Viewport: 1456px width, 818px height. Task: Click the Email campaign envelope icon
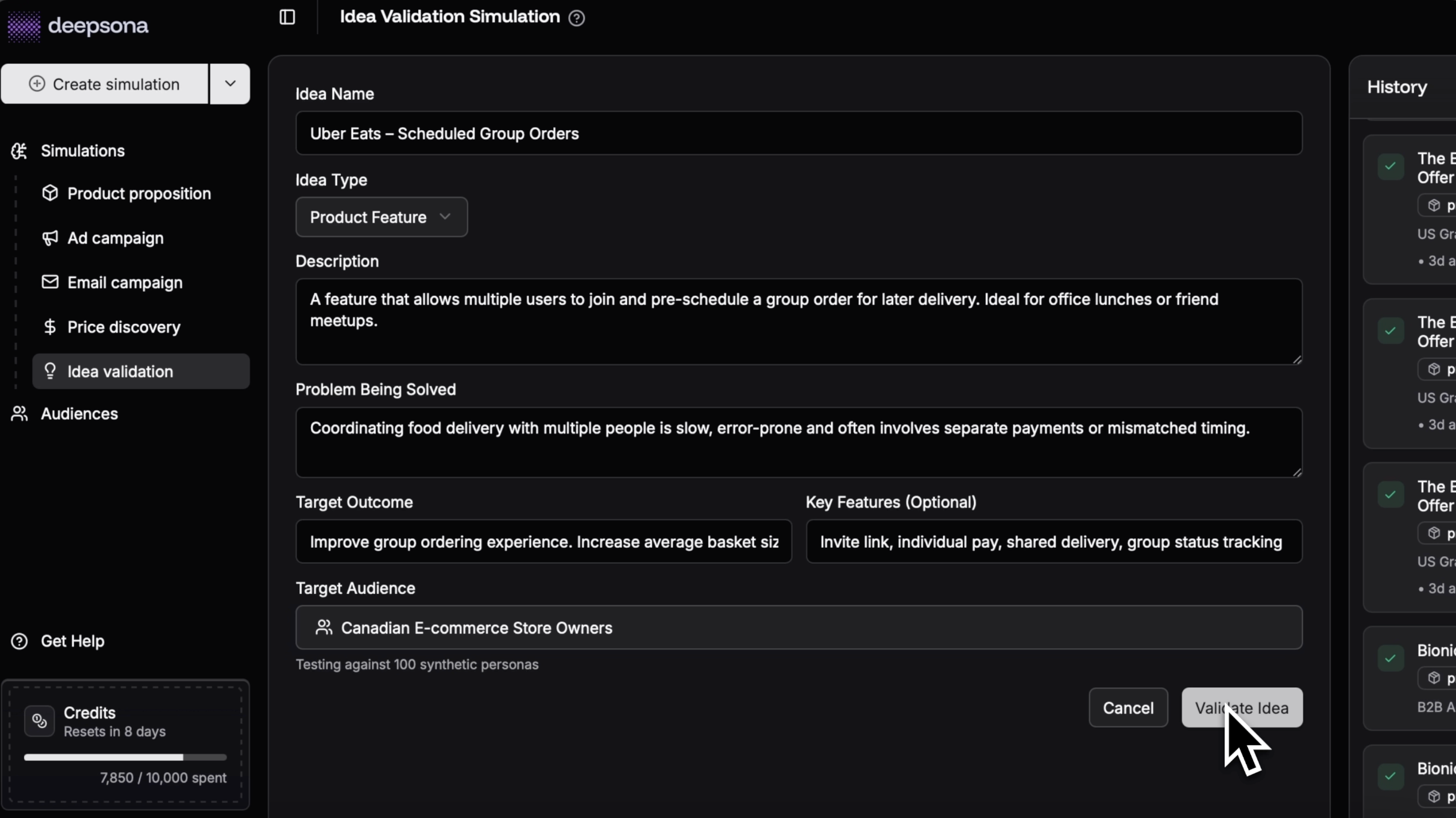pos(50,282)
